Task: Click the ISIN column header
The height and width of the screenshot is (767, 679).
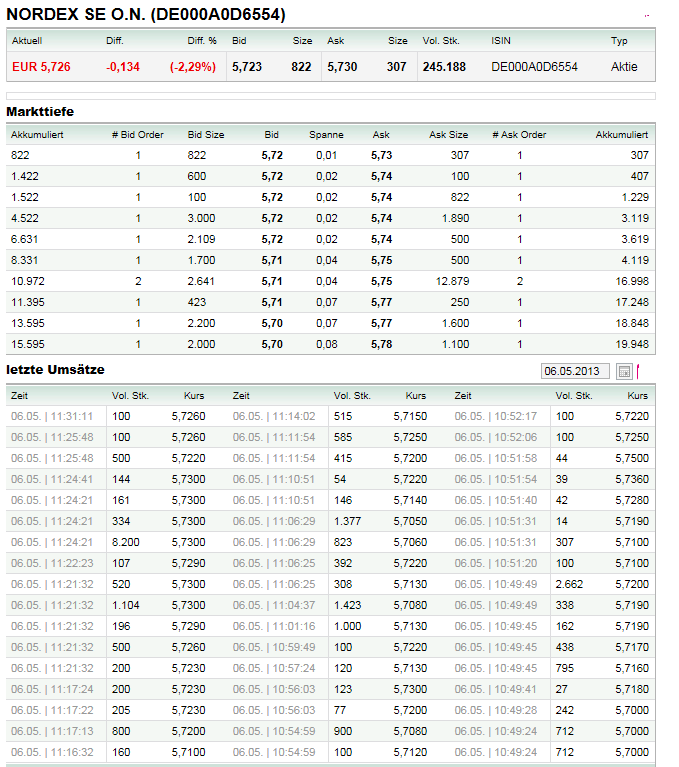Action: point(501,41)
